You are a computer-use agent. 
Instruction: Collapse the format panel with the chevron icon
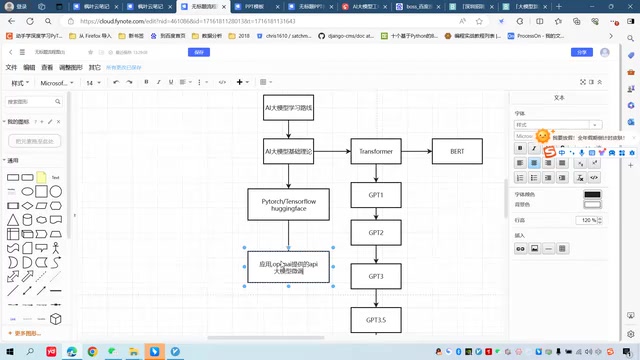[600, 82]
